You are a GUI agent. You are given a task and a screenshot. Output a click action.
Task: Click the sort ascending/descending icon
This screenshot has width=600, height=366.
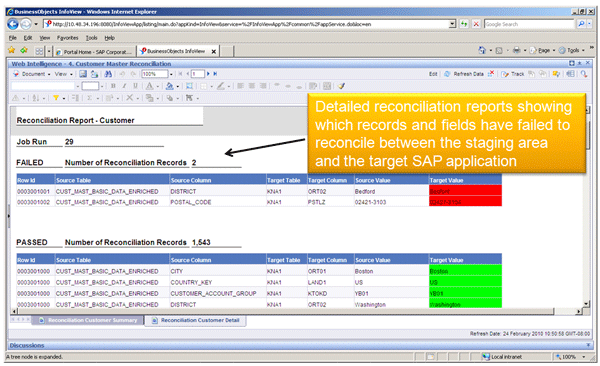[36, 98]
